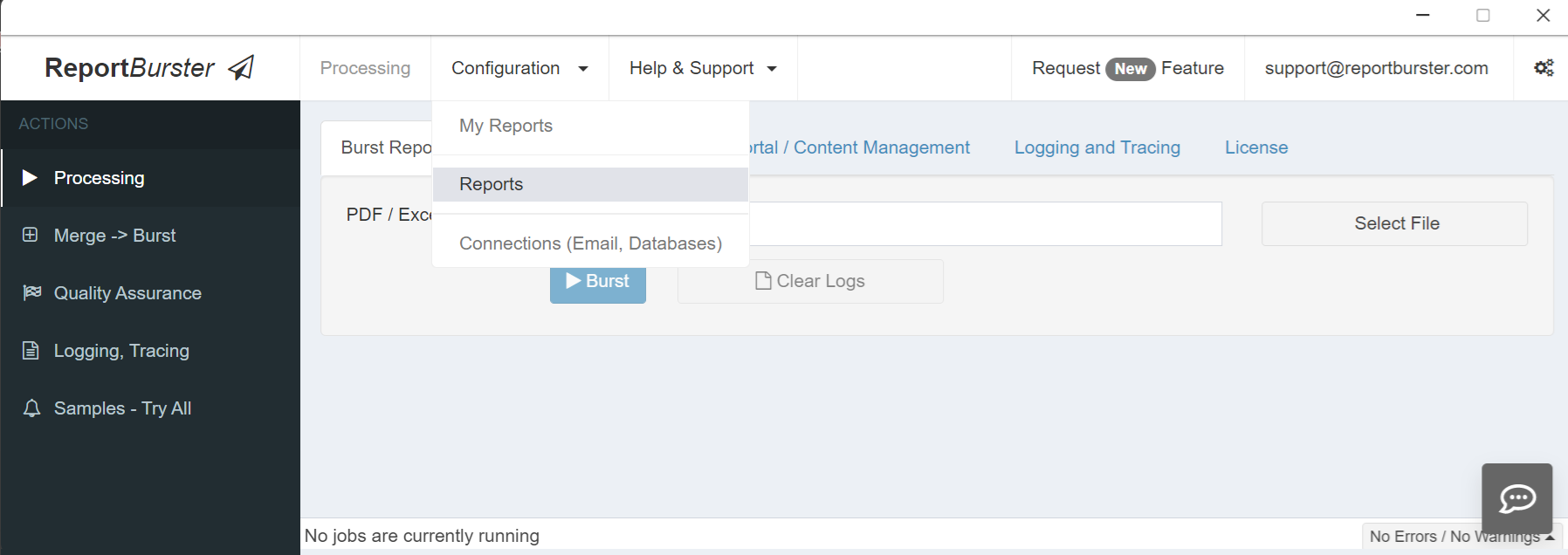The width and height of the screenshot is (1568, 555).
Task: Click Request New Feature link
Action: click(x=1128, y=68)
